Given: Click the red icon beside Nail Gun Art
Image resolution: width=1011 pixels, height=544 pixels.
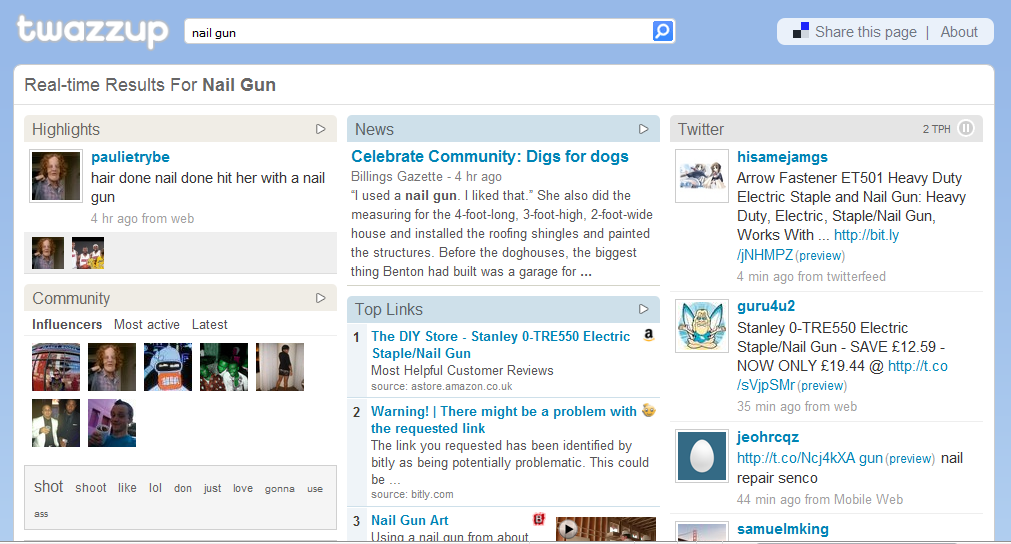Looking at the screenshot, I should point(539,520).
